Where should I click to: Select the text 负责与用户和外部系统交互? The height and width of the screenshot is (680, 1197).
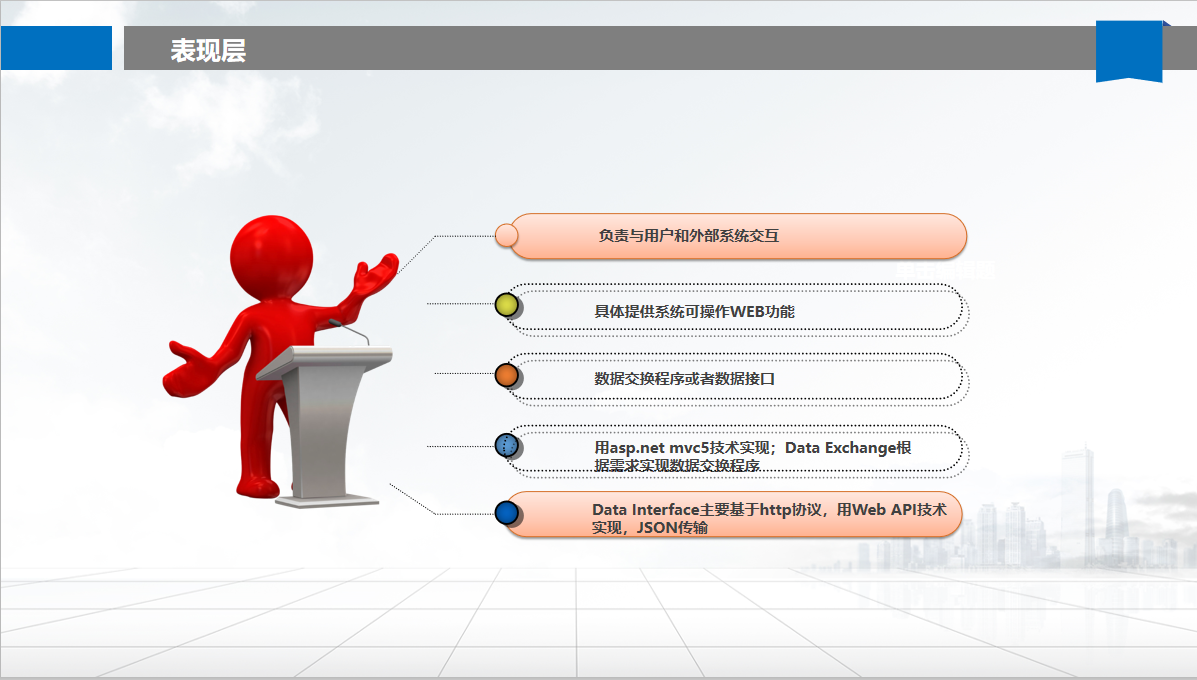(x=689, y=236)
